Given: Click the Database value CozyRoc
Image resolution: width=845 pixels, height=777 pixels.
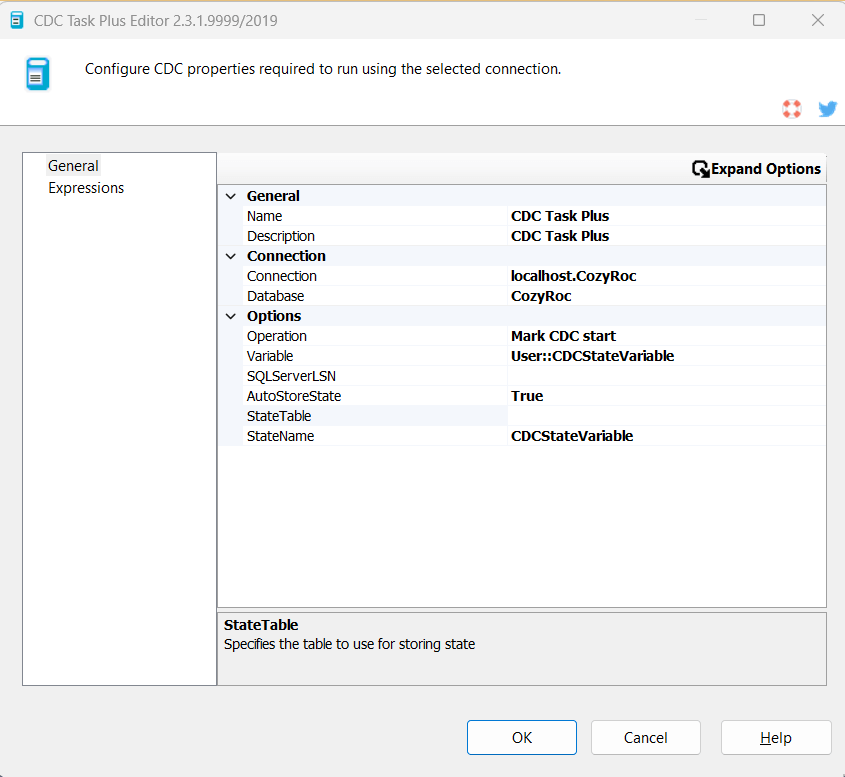Looking at the screenshot, I should point(665,296).
